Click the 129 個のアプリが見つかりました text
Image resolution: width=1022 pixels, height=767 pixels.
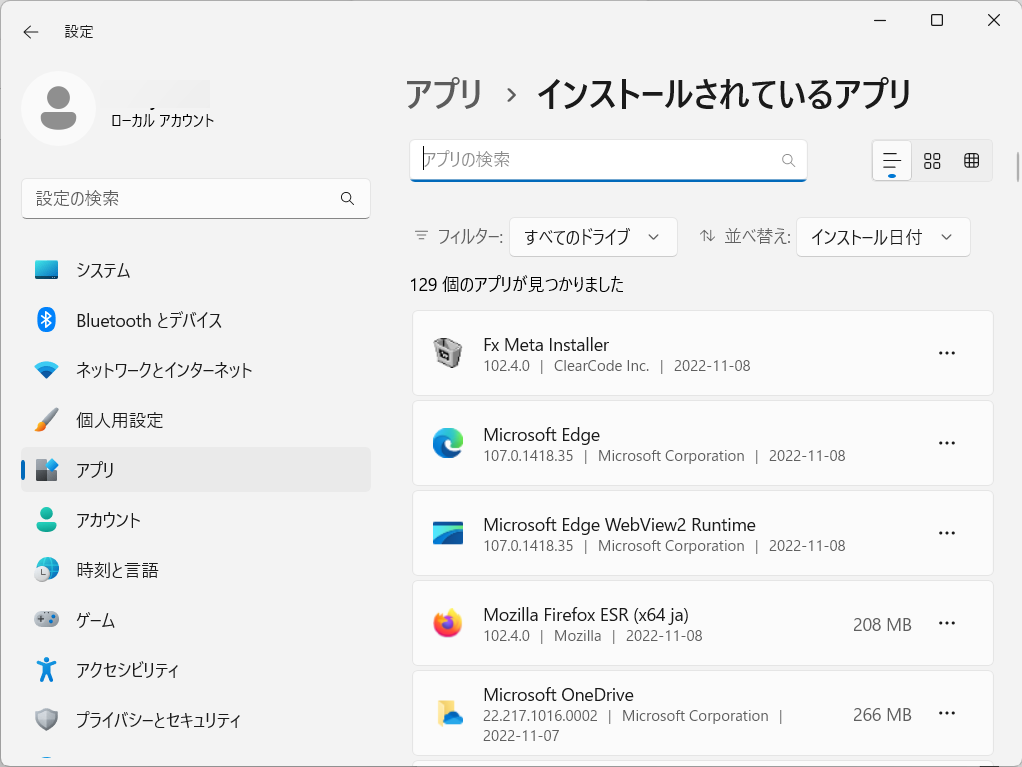(x=517, y=285)
